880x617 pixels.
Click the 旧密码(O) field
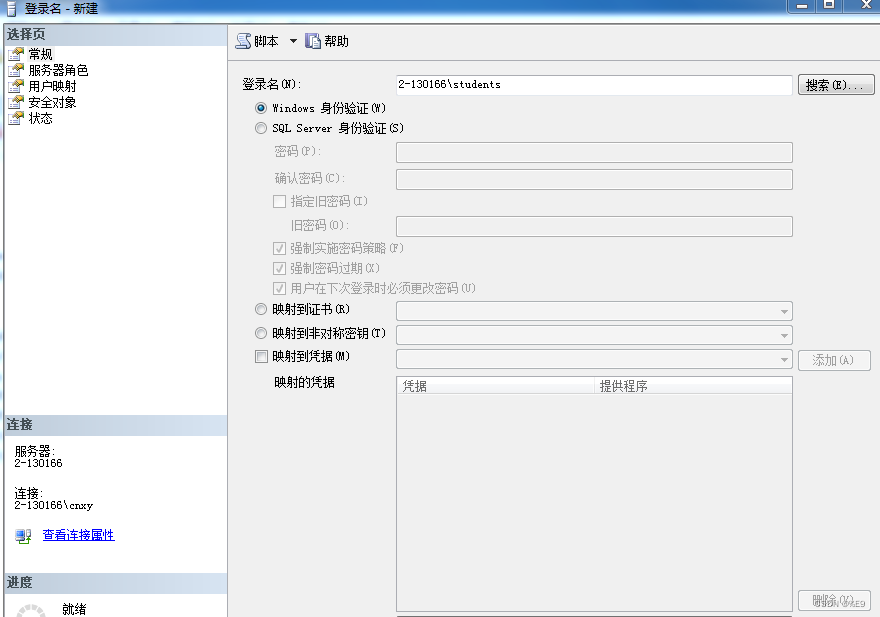(594, 226)
